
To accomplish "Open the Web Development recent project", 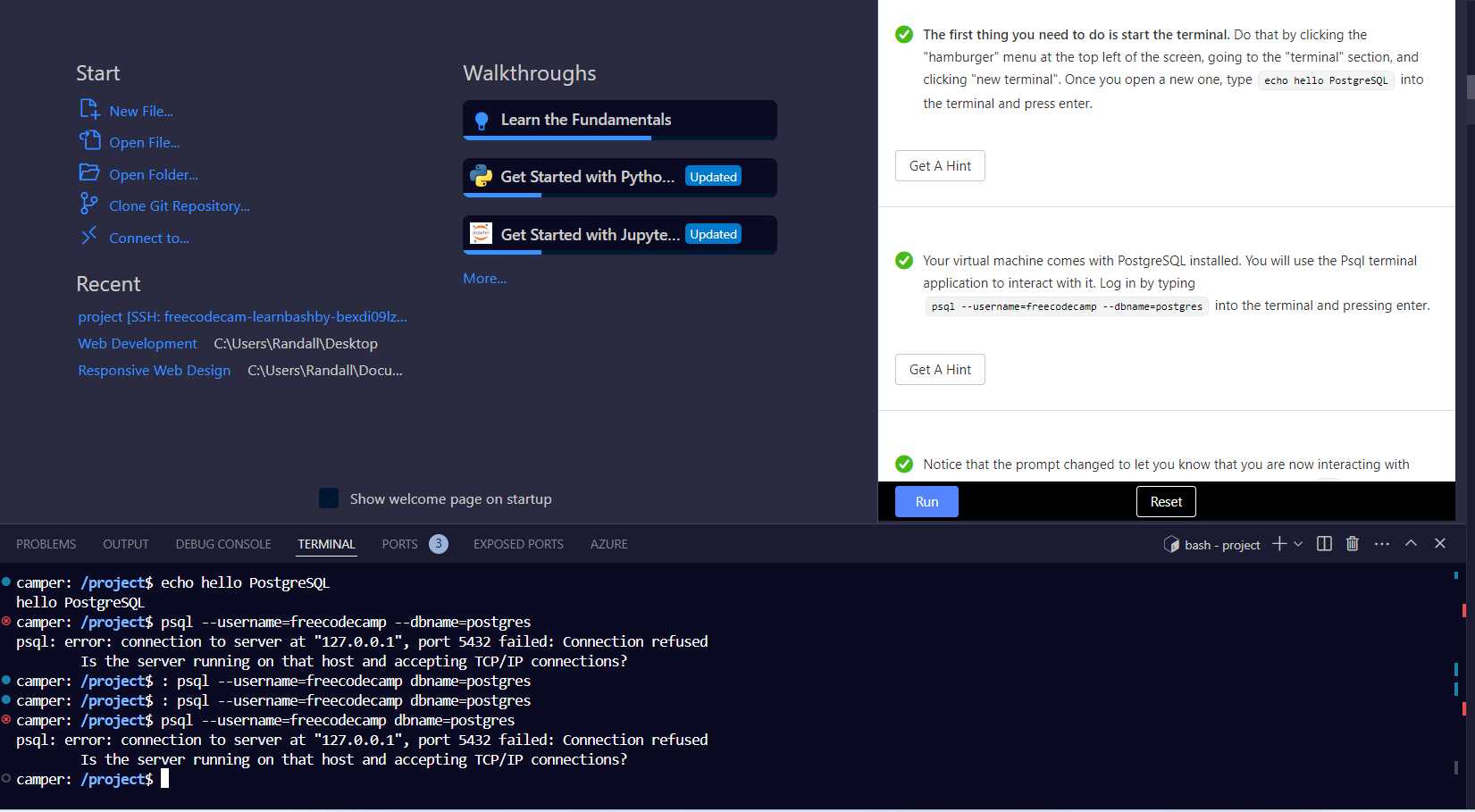I will coord(137,343).
